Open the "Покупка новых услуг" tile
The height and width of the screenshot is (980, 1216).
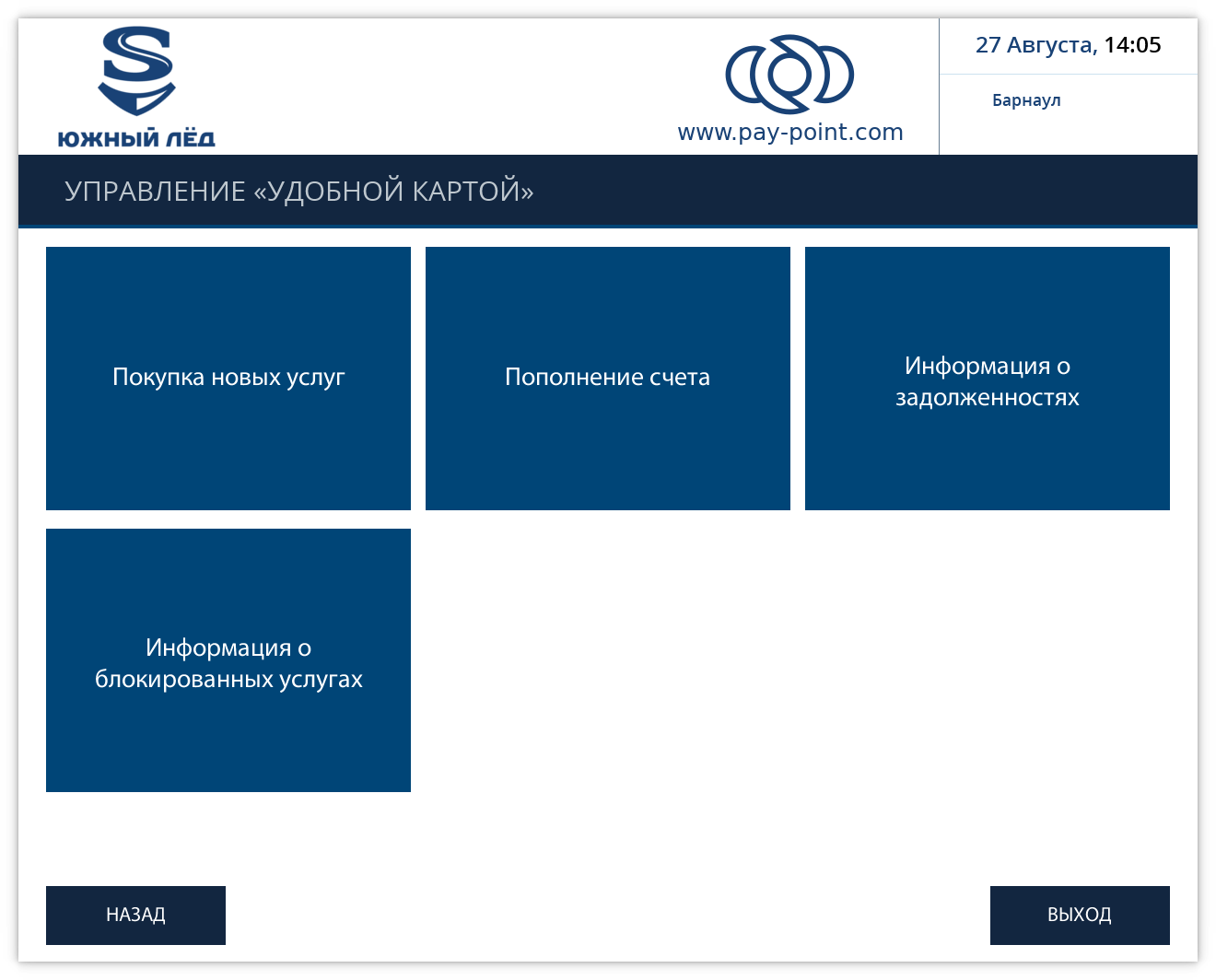[x=228, y=379]
